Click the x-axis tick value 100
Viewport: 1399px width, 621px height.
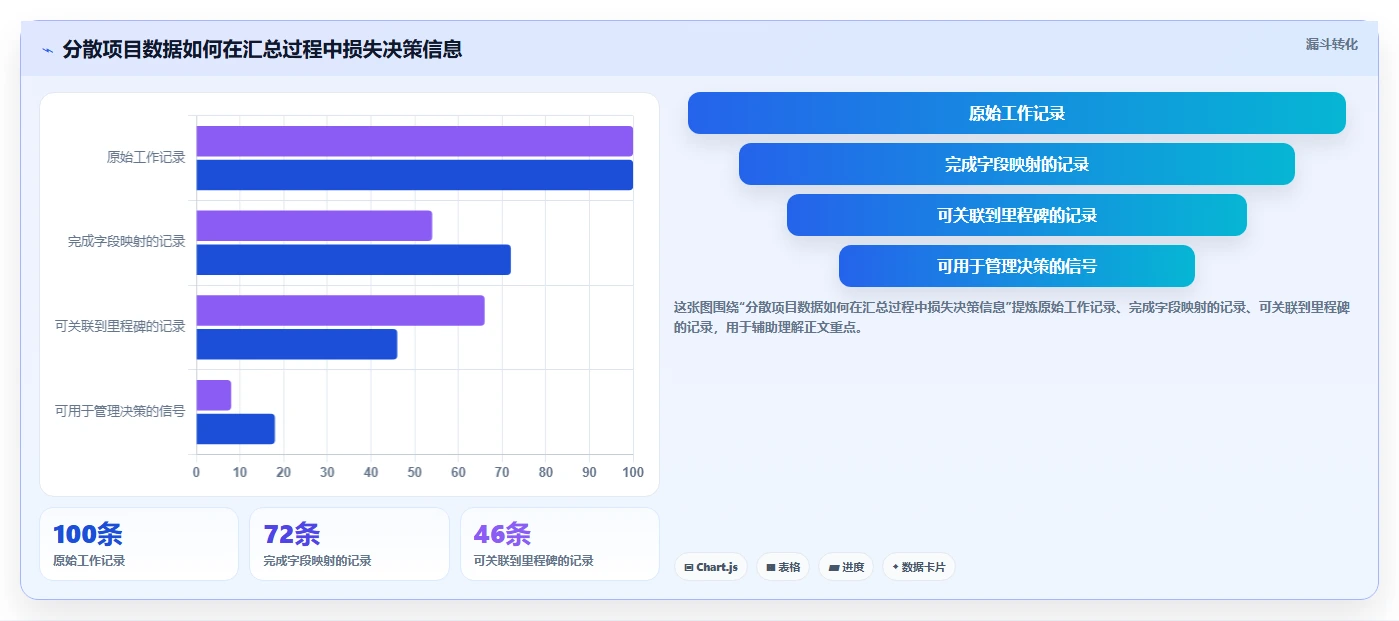(633, 472)
